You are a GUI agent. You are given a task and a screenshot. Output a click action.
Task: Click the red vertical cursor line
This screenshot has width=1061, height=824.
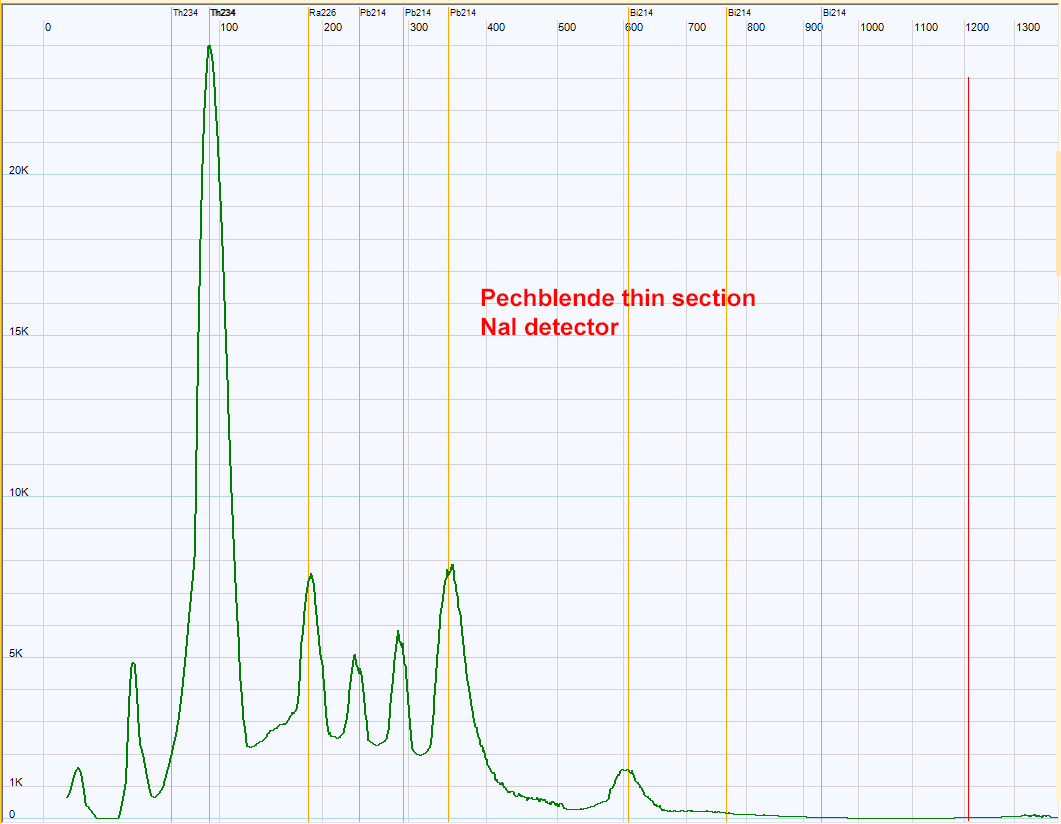click(x=968, y=447)
